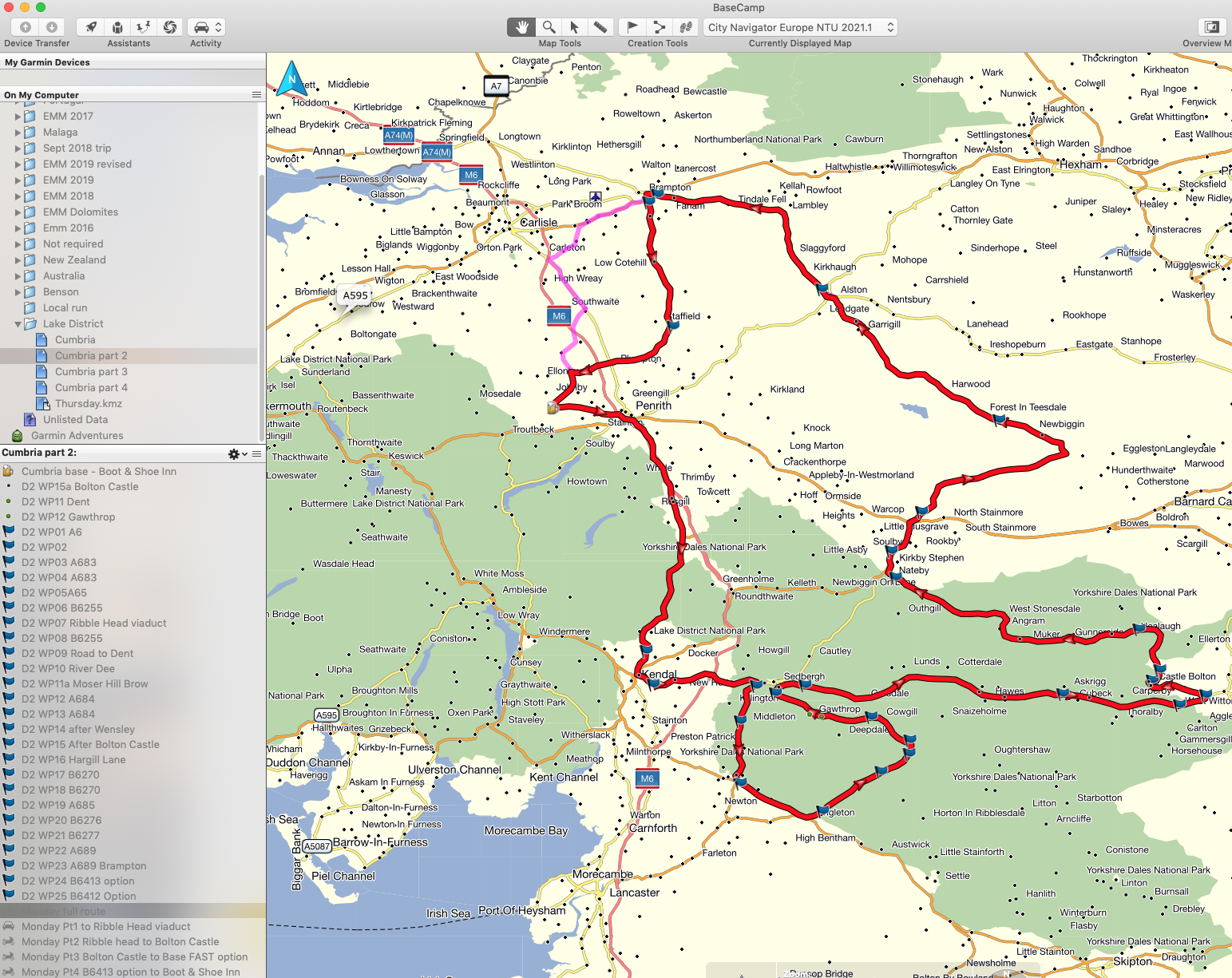Image resolution: width=1232 pixels, height=978 pixels.
Task: Select the New Waypoint flag tool
Action: (632, 27)
